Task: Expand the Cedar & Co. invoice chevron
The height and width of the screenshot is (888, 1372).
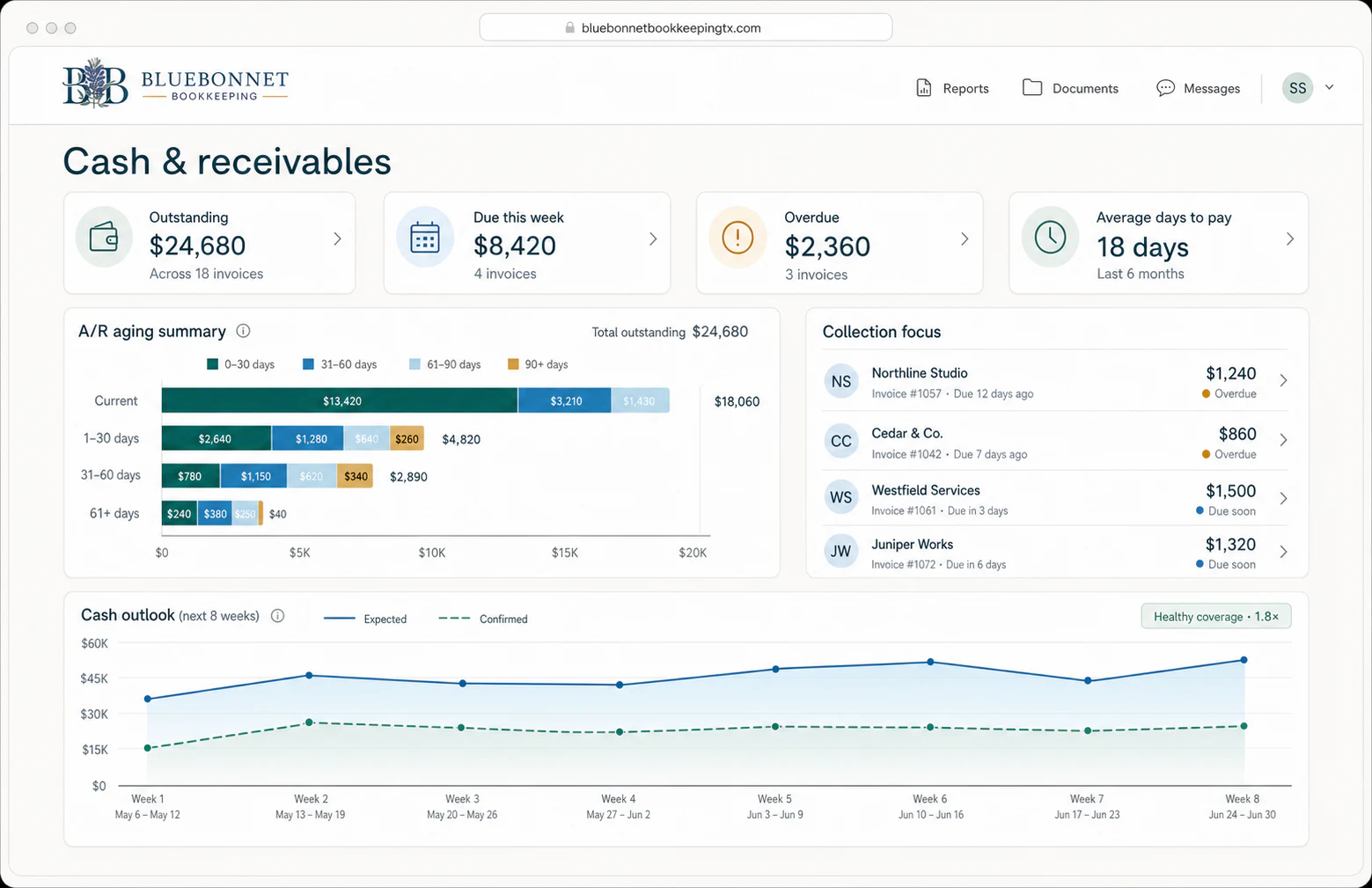Action: click(1284, 440)
